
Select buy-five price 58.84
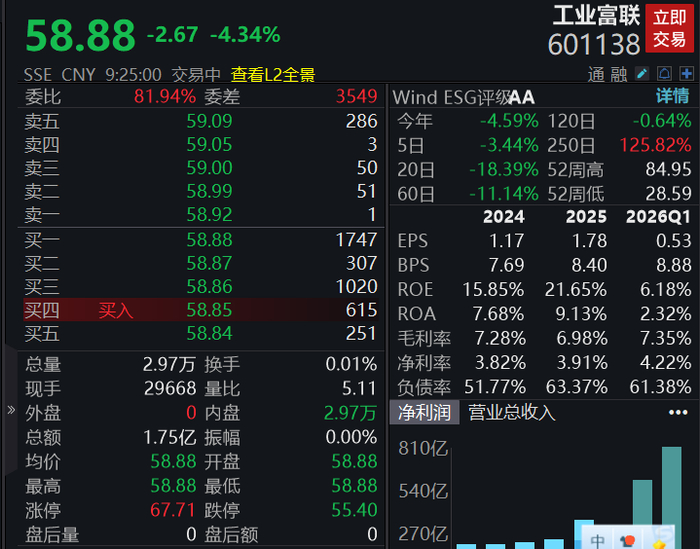[209, 333]
